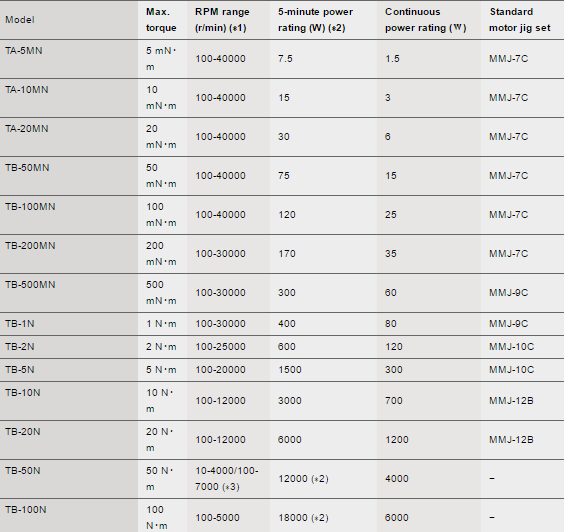This screenshot has height=532, width=565.
Task: Click the Max. torque column header
Action: 161,19
